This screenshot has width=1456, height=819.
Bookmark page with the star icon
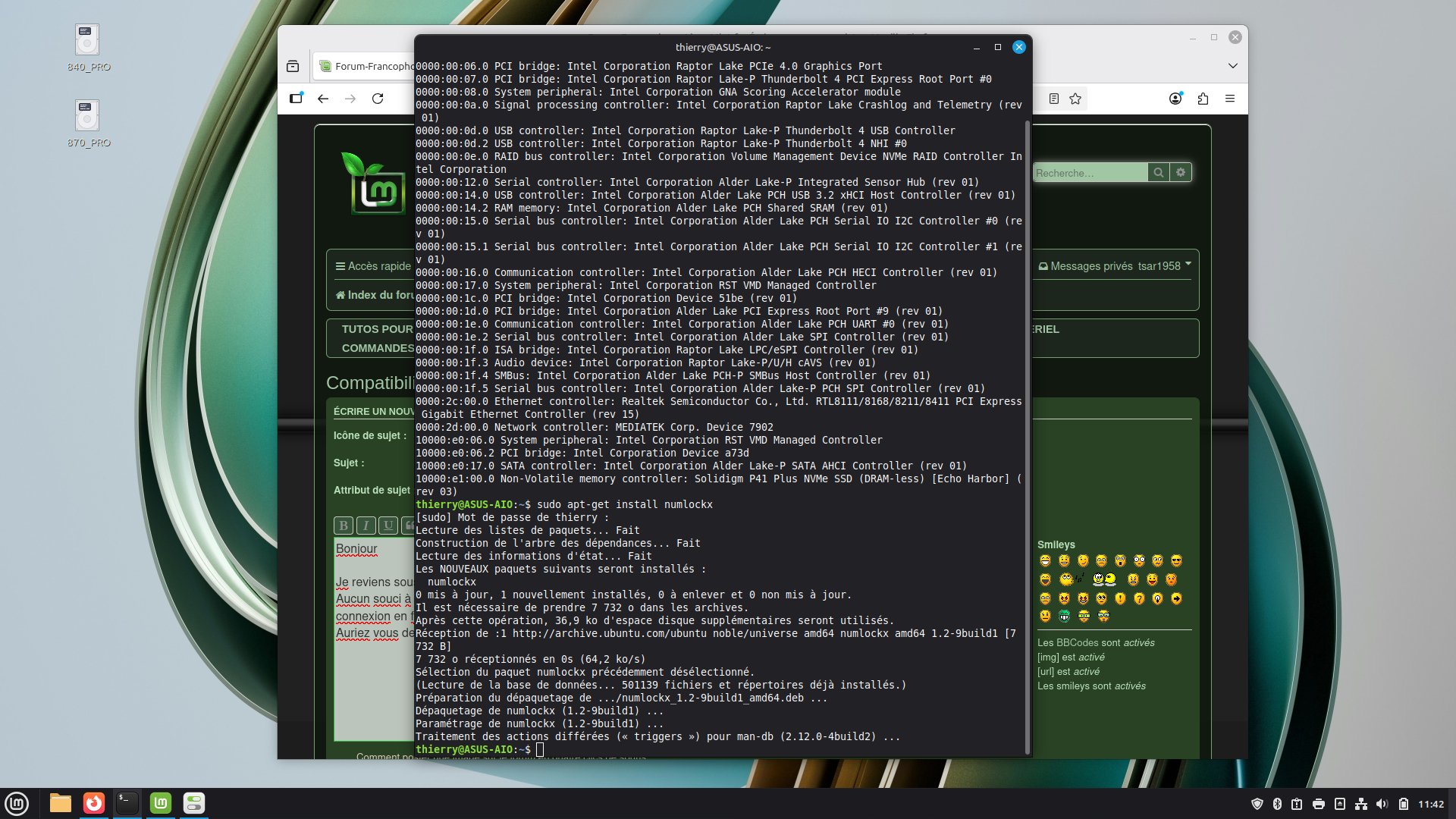pos(1075,99)
